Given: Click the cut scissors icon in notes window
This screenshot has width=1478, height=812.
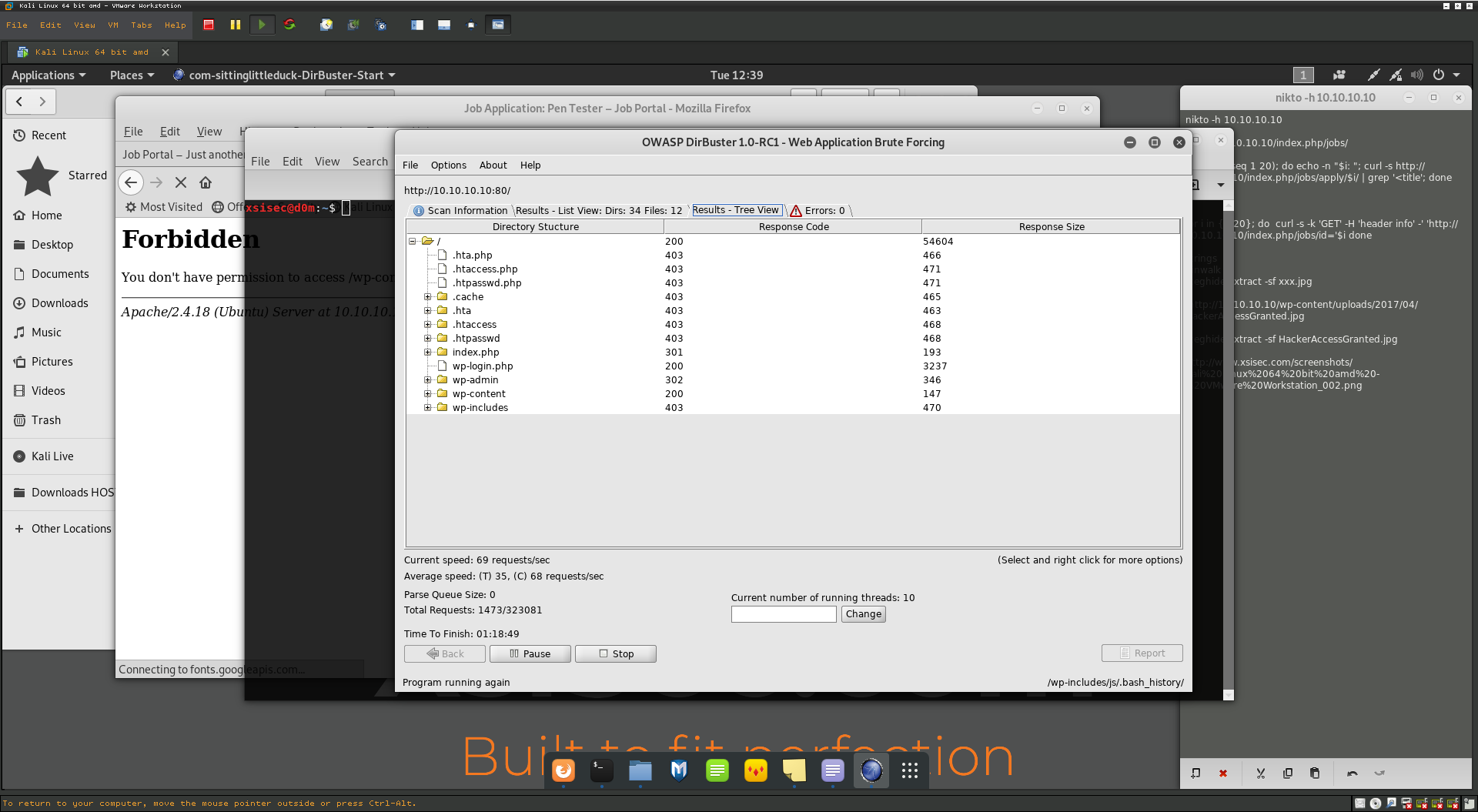Looking at the screenshot, I should click(1261, 774).
